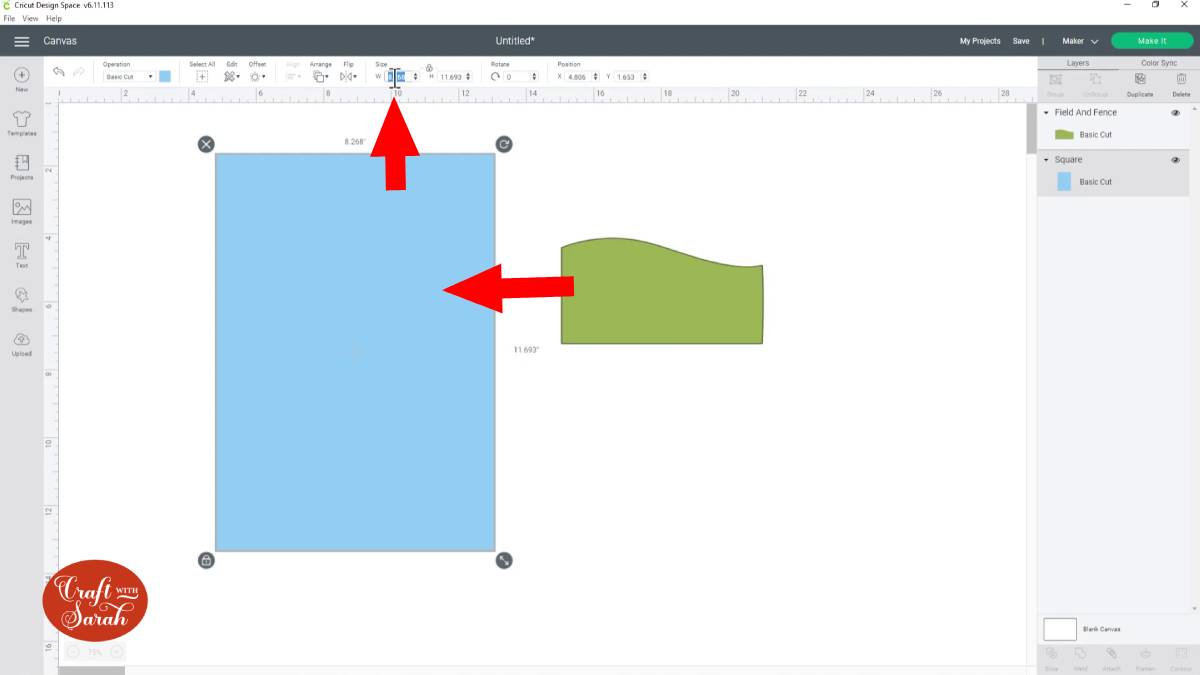
Task: Click the Delete icon in Layers panel
Action: pos(1181,79)
